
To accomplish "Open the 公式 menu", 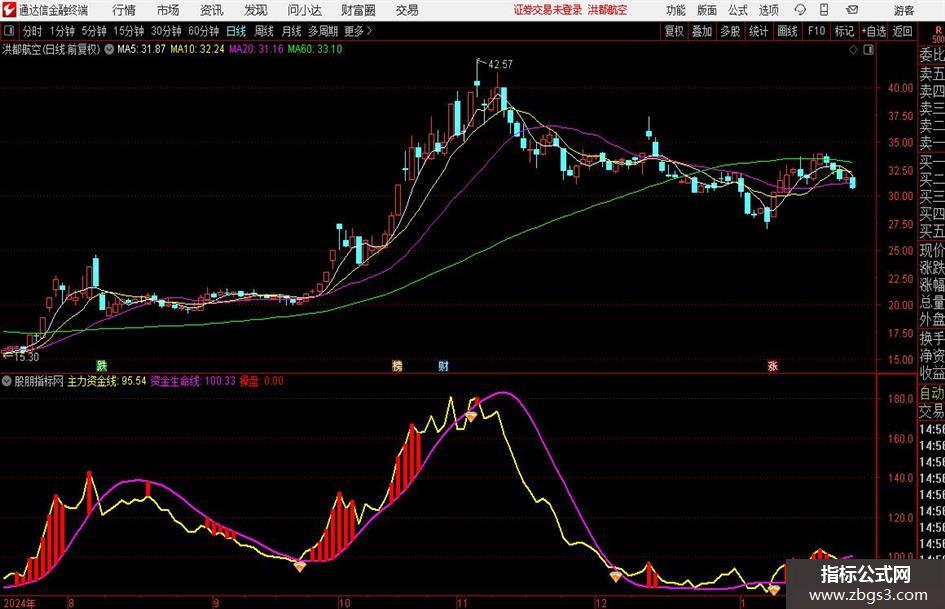I will pyautogui.click(x=738, y=10).
